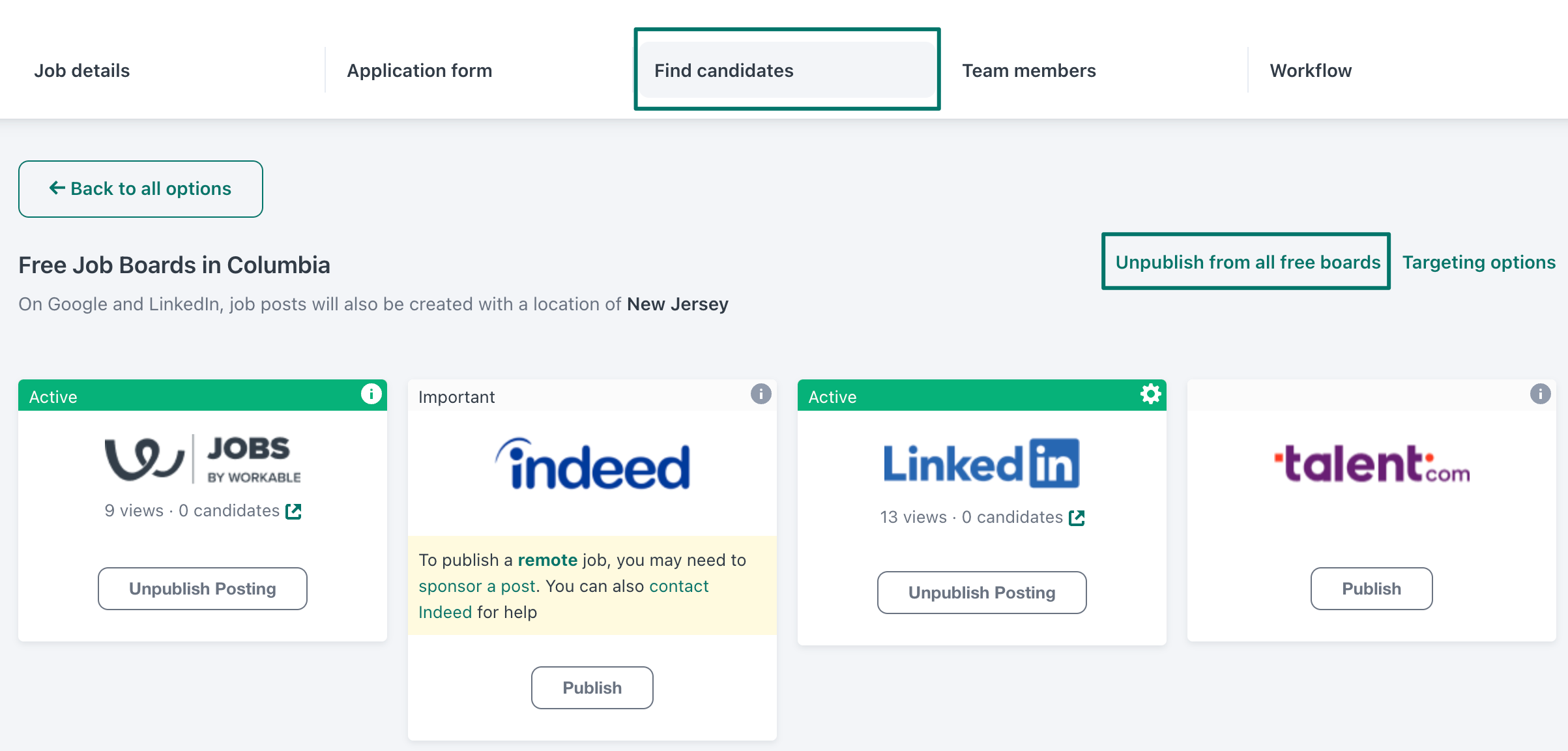The height and width of the screenshot is (751, 1568).
Task: Click the Jobs by Workable logo
Action: coord(203,459)
